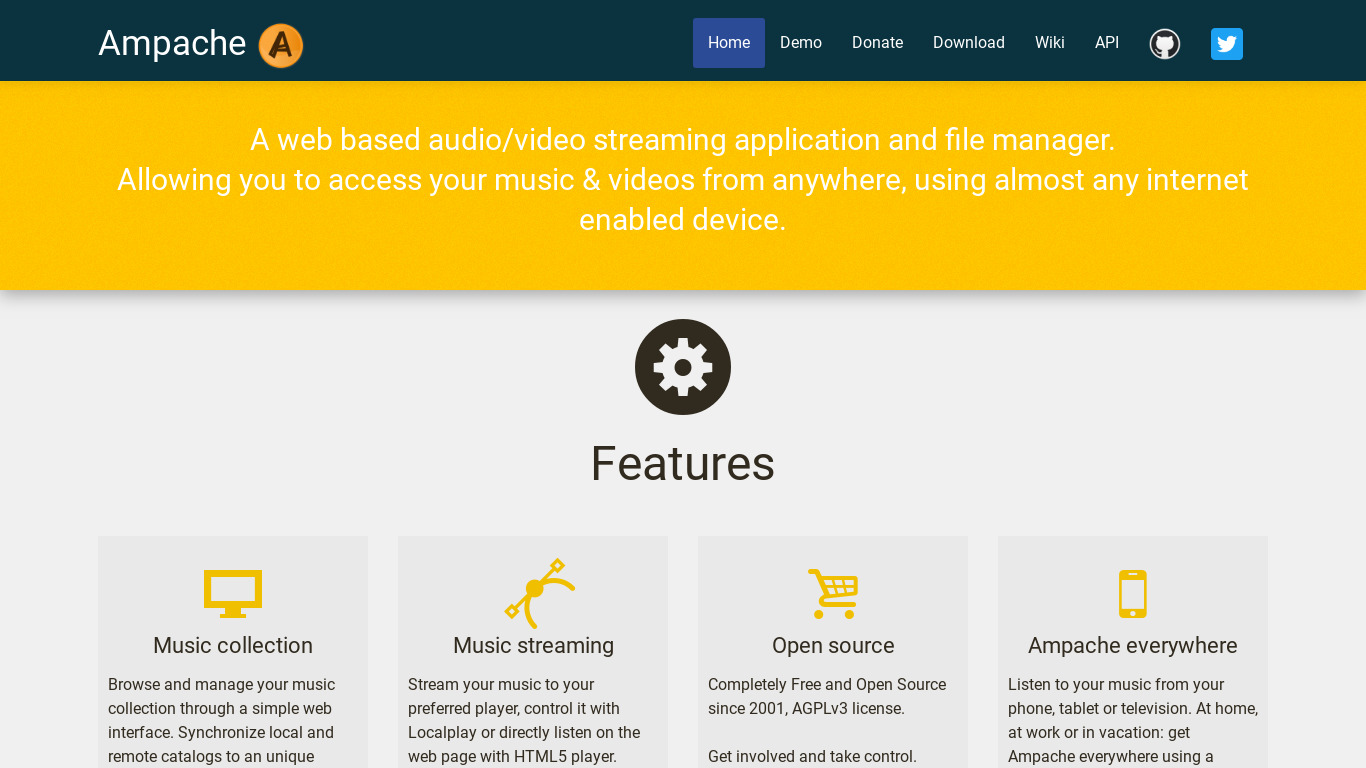Click the orange Ampache logo icon
Screen dimensions: 1366x768
[281, 45]
